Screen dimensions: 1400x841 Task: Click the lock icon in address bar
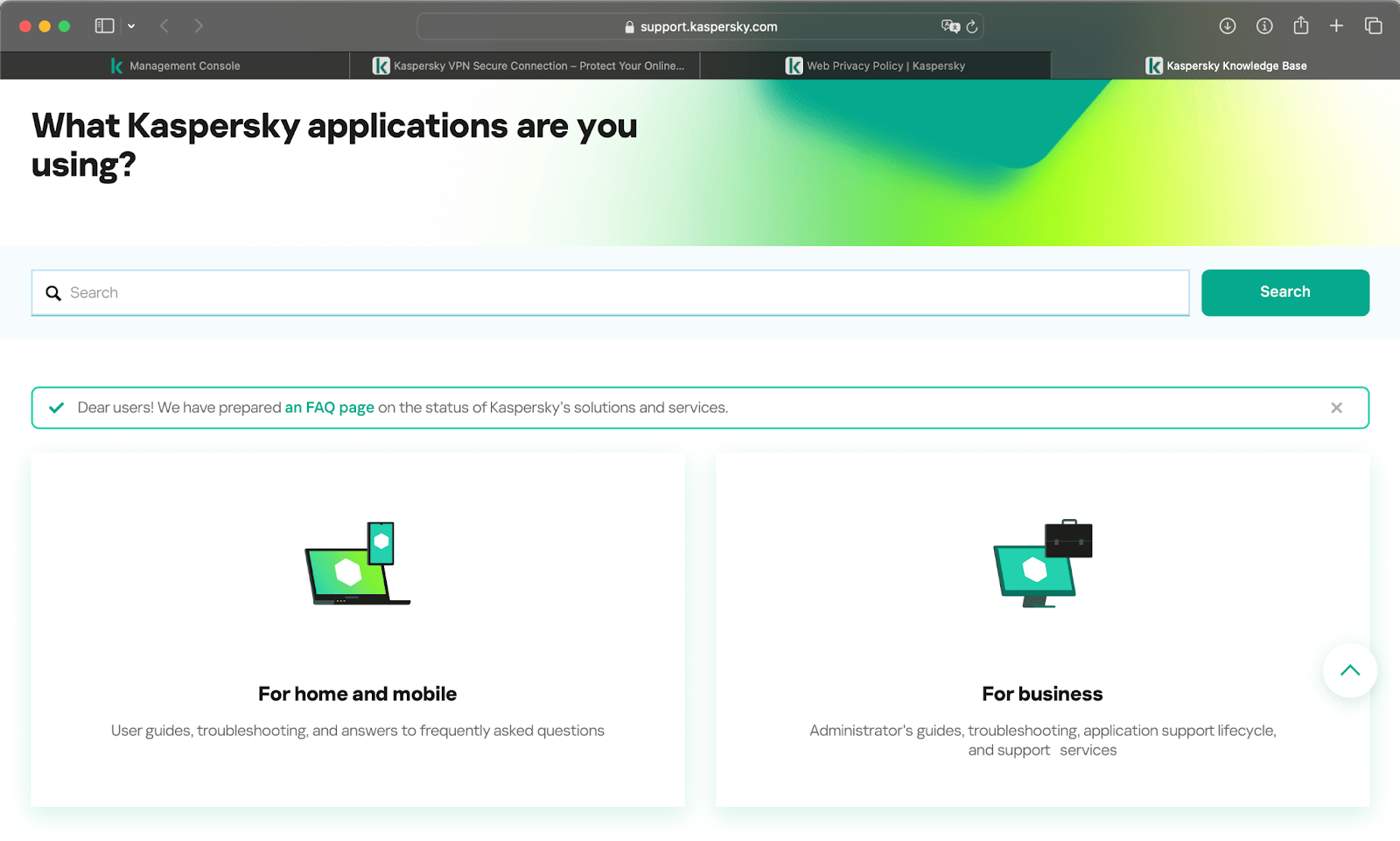[629, 27]
